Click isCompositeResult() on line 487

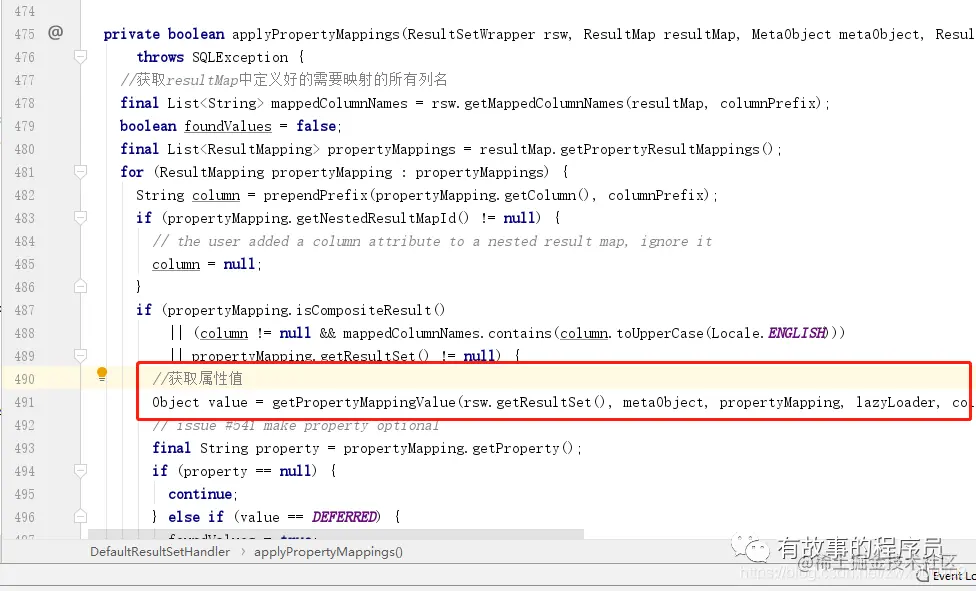pyautogui.click(x=370, y=310)
